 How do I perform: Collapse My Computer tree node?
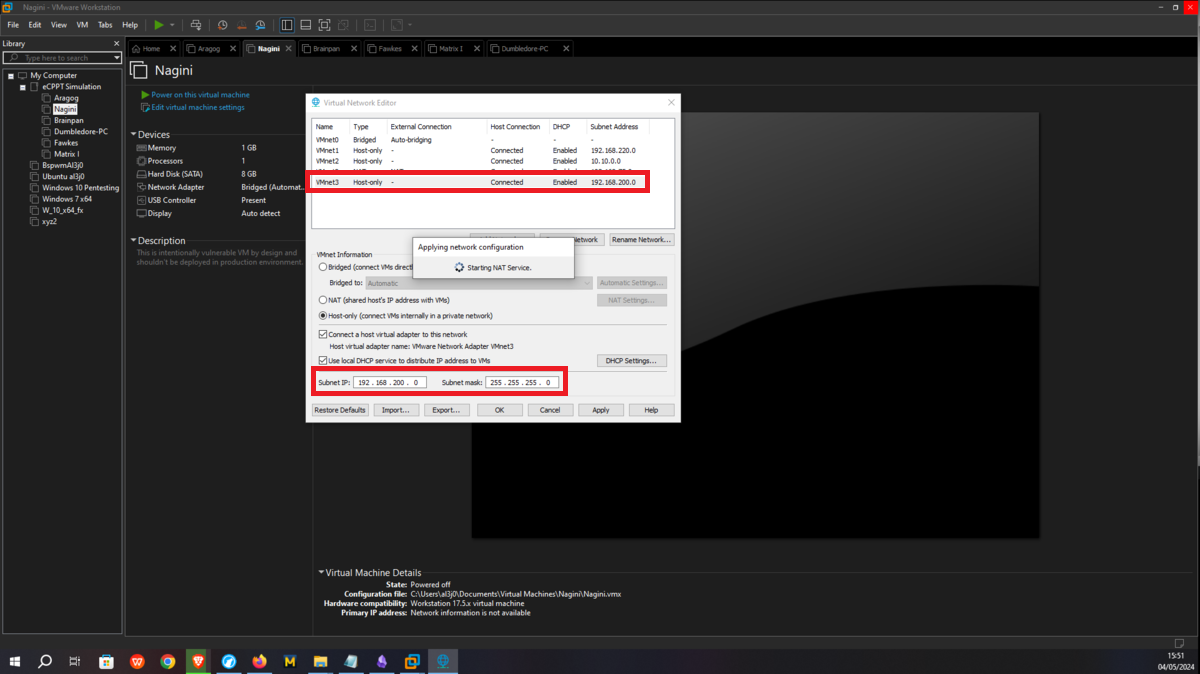click(10, 75)
